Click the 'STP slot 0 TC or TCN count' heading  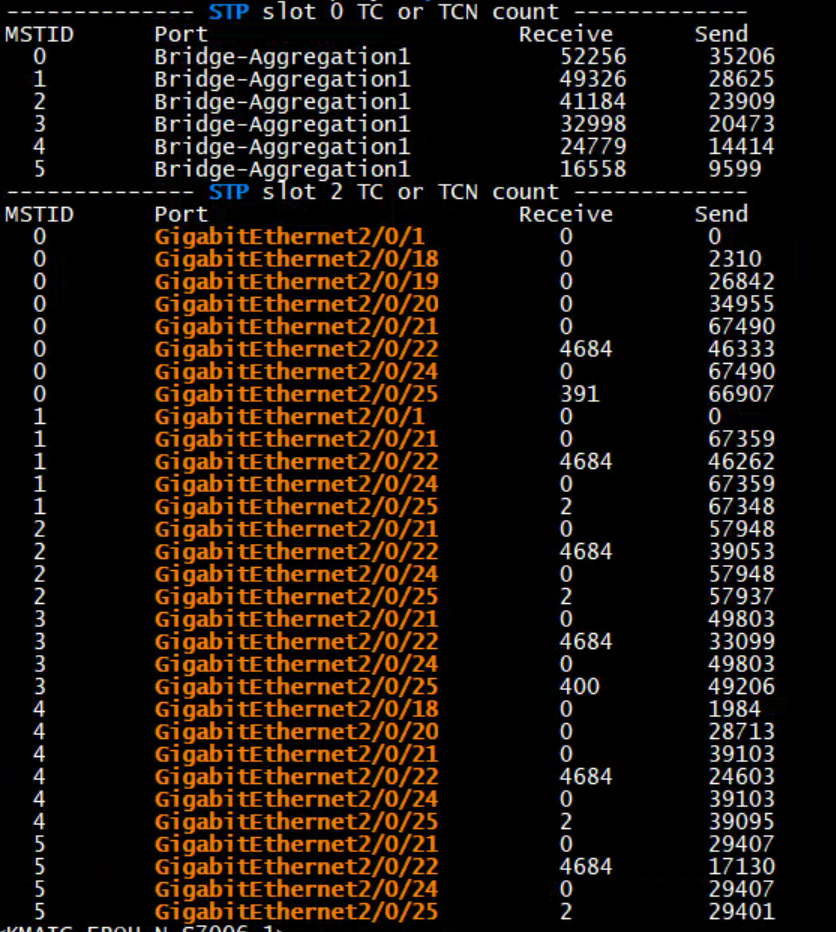point(384,12)
